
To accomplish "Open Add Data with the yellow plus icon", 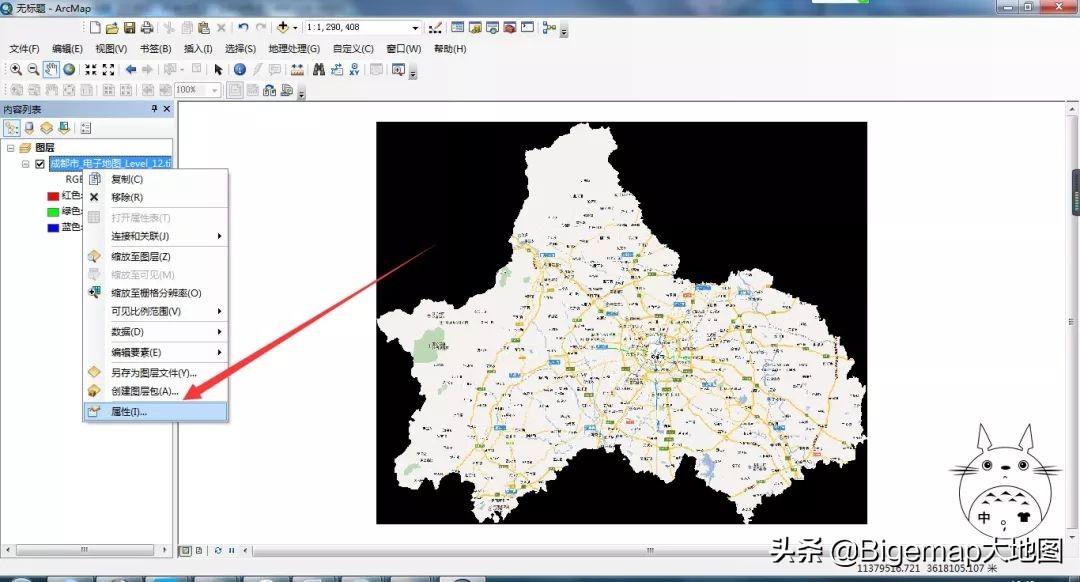I will [283, 28].
